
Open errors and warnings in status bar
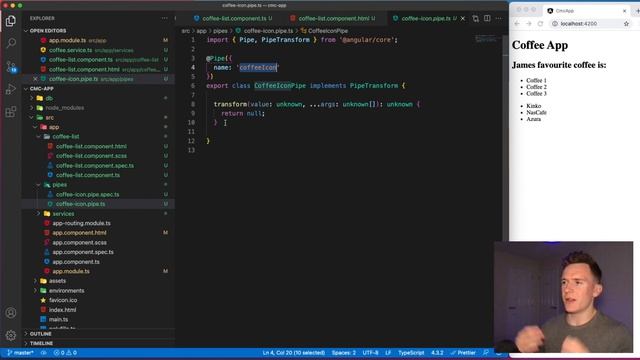tap(65, 353)
